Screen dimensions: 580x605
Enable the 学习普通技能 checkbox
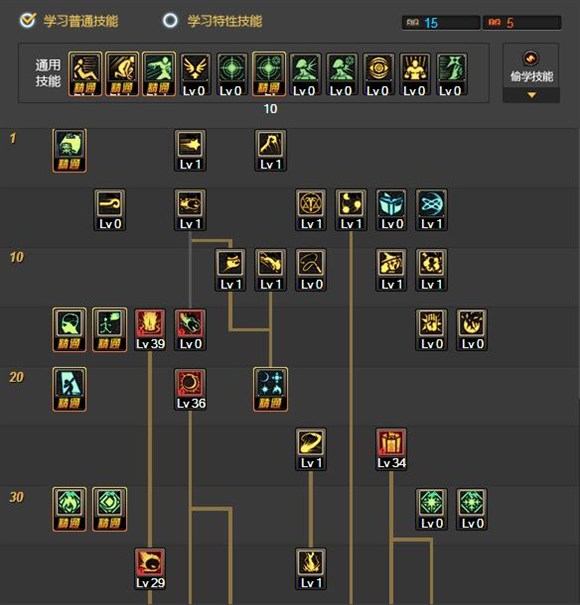tap(28, 20)
